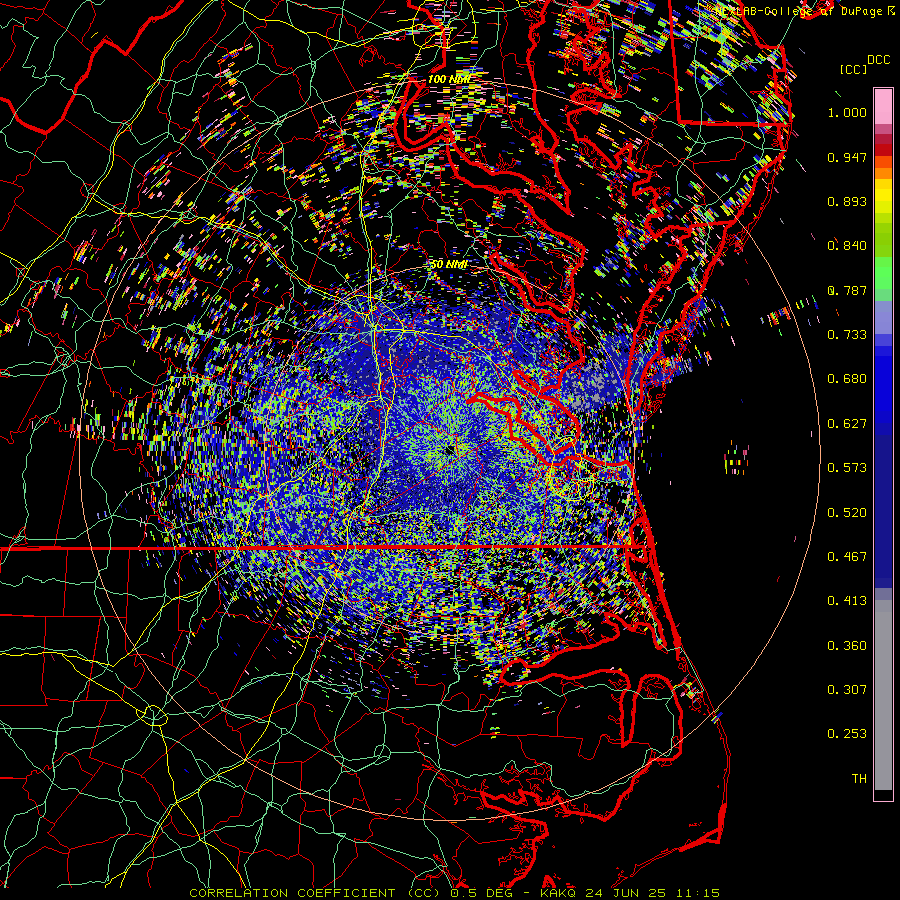Select the 0.627 scale value

pyautogui.click(x=847, y=424)
